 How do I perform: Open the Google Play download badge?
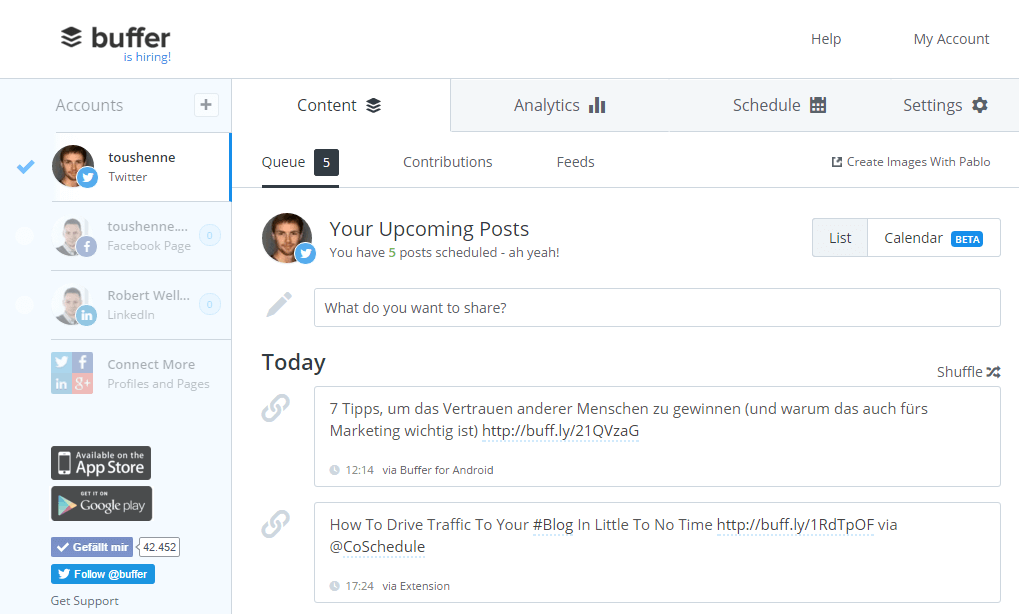click(x=101, y=503)
